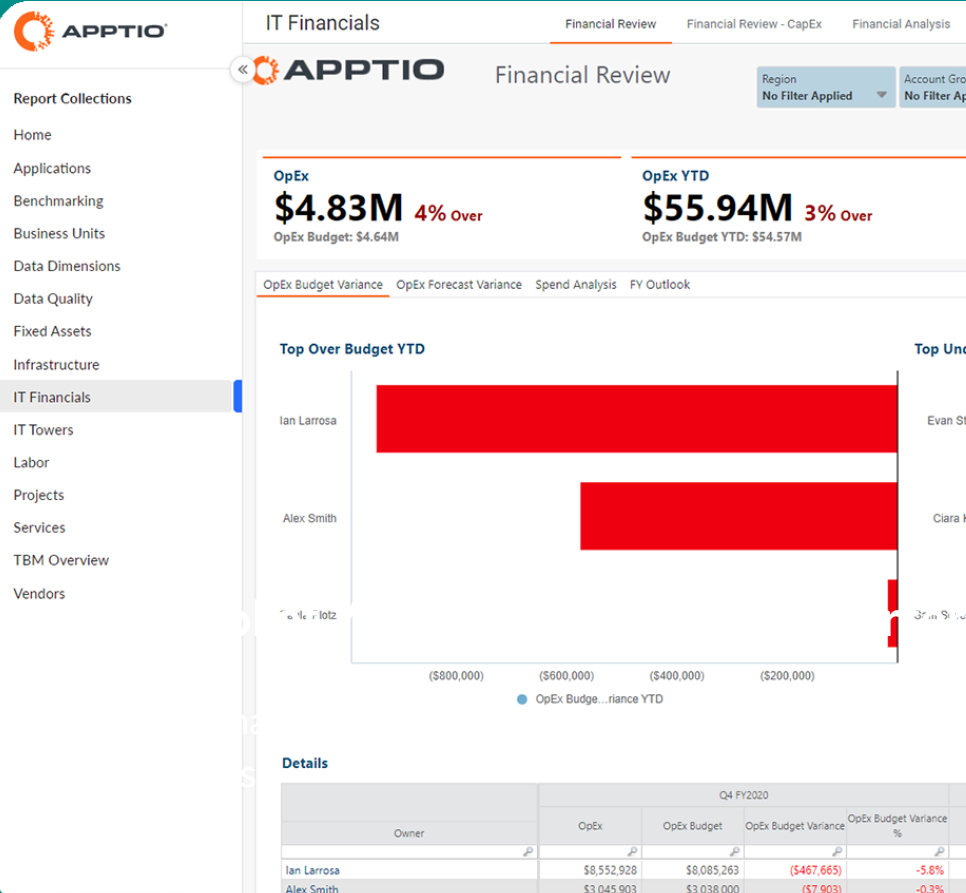Click the $8,085,263 OpEx Budget value
Image resolution: width=966 pixels, height=893 pixels.
point(712,870)
